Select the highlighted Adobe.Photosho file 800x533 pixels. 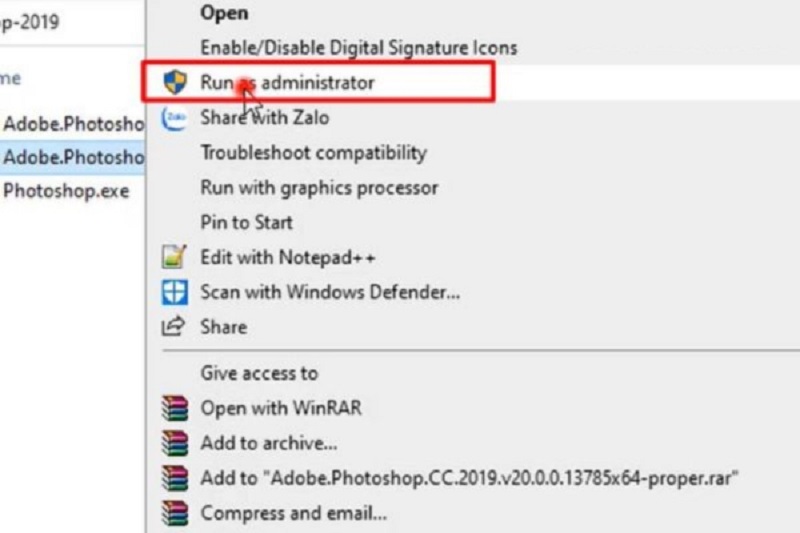(72, 157)
